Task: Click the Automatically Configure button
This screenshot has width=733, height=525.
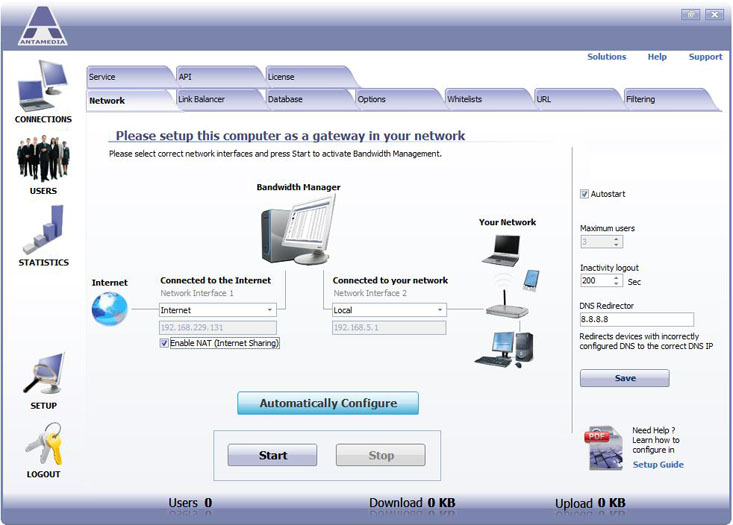Action: (x=328, y=403)
